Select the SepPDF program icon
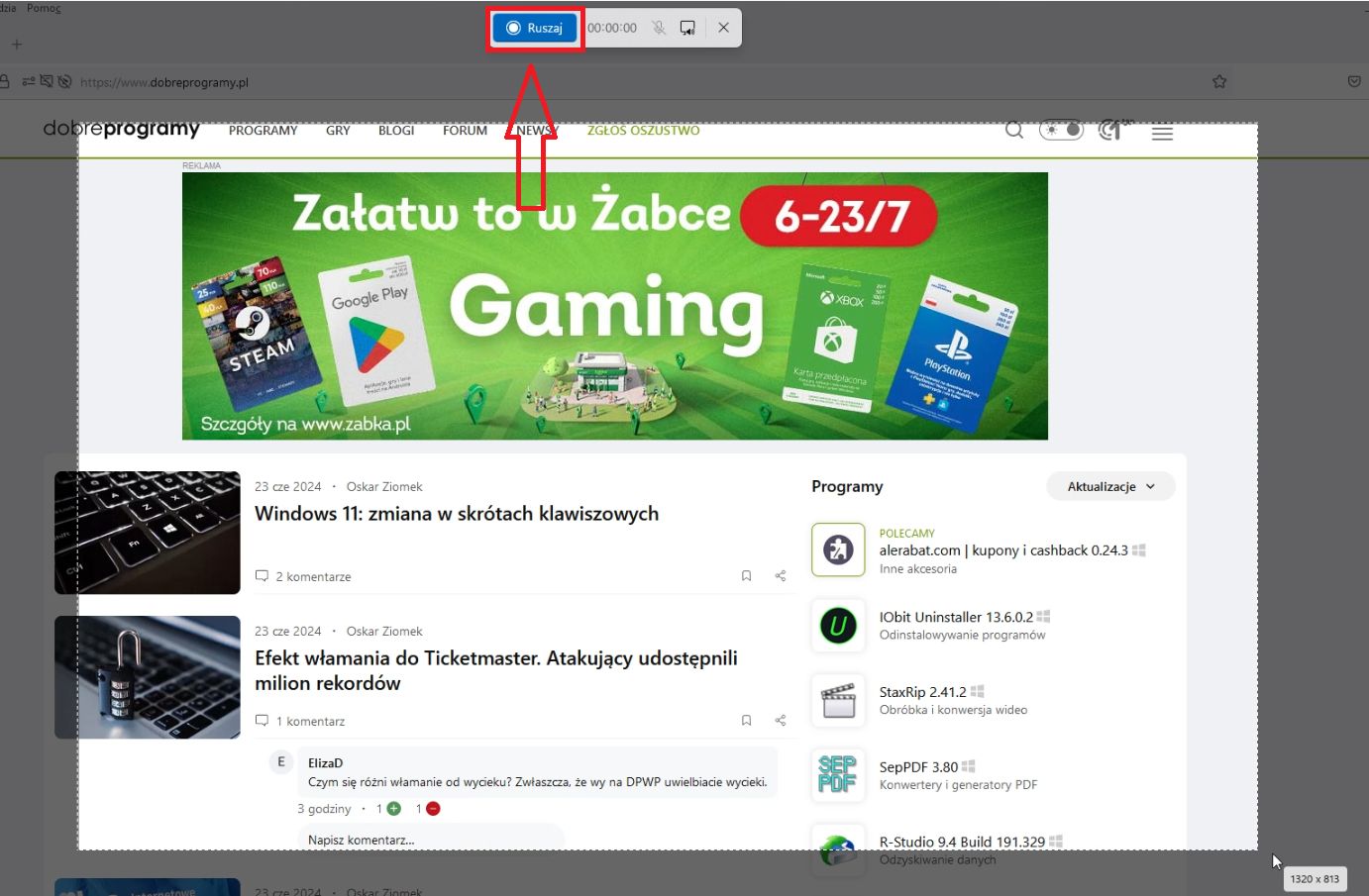The width and height of the screenshot is (1369, 896). pyautogui.click(x=837, y=775)
